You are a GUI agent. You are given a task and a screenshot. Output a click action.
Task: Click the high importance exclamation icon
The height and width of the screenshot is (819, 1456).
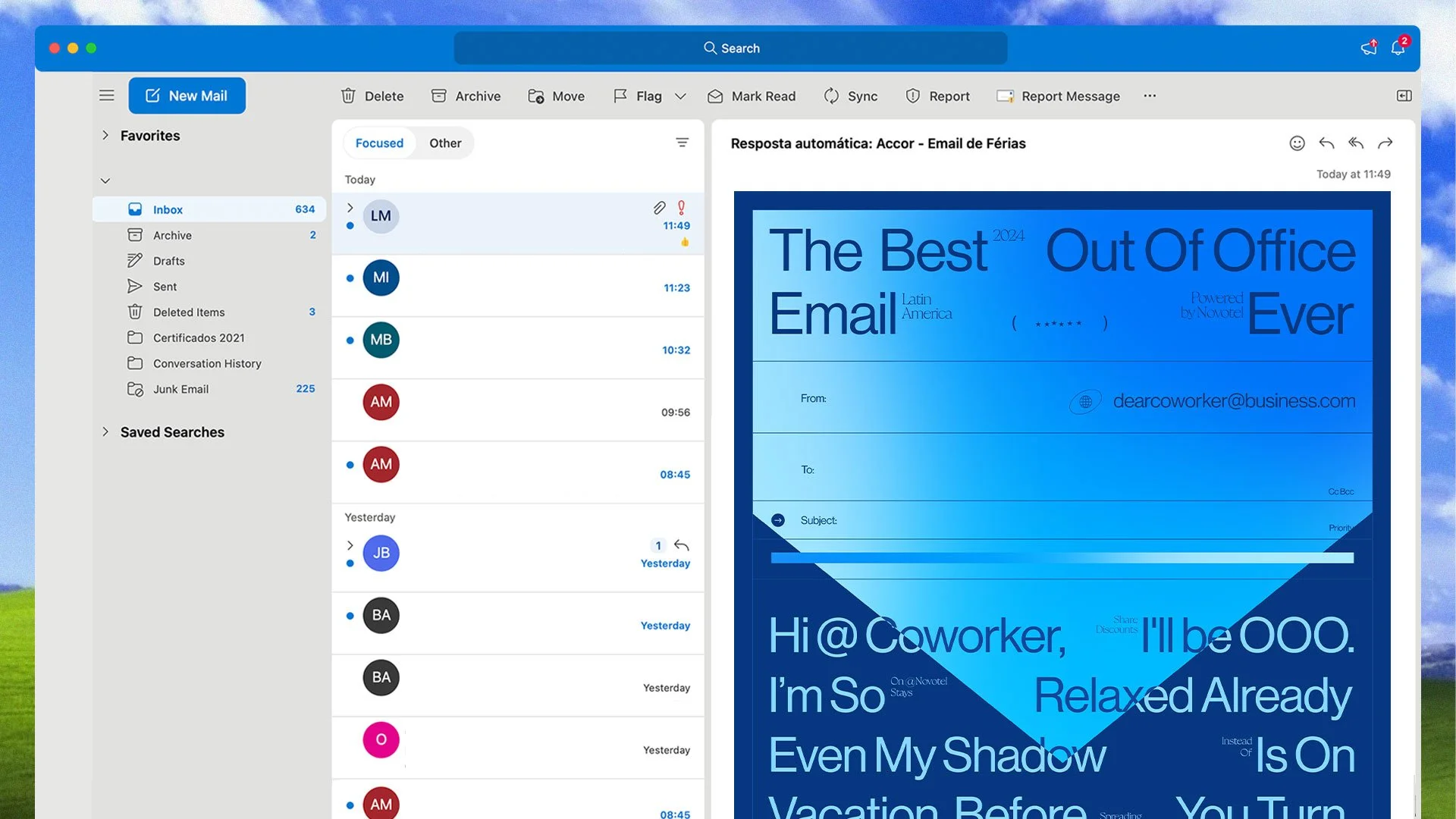pyautogui.click(x=681, y=207)
